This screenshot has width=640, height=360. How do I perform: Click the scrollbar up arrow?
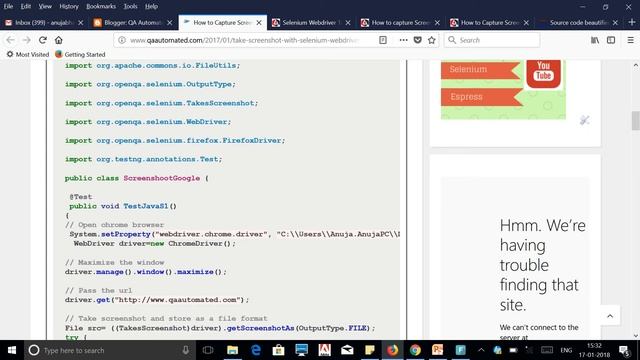[636, 65]
